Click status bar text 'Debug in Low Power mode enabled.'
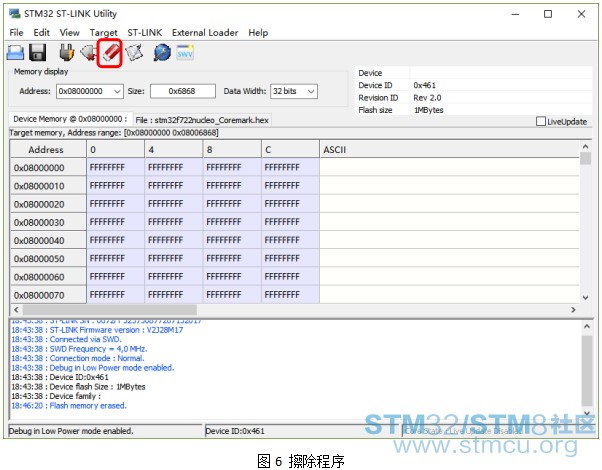Image resolution: width=602 pixels, height=470 pixels. (71, 431)
